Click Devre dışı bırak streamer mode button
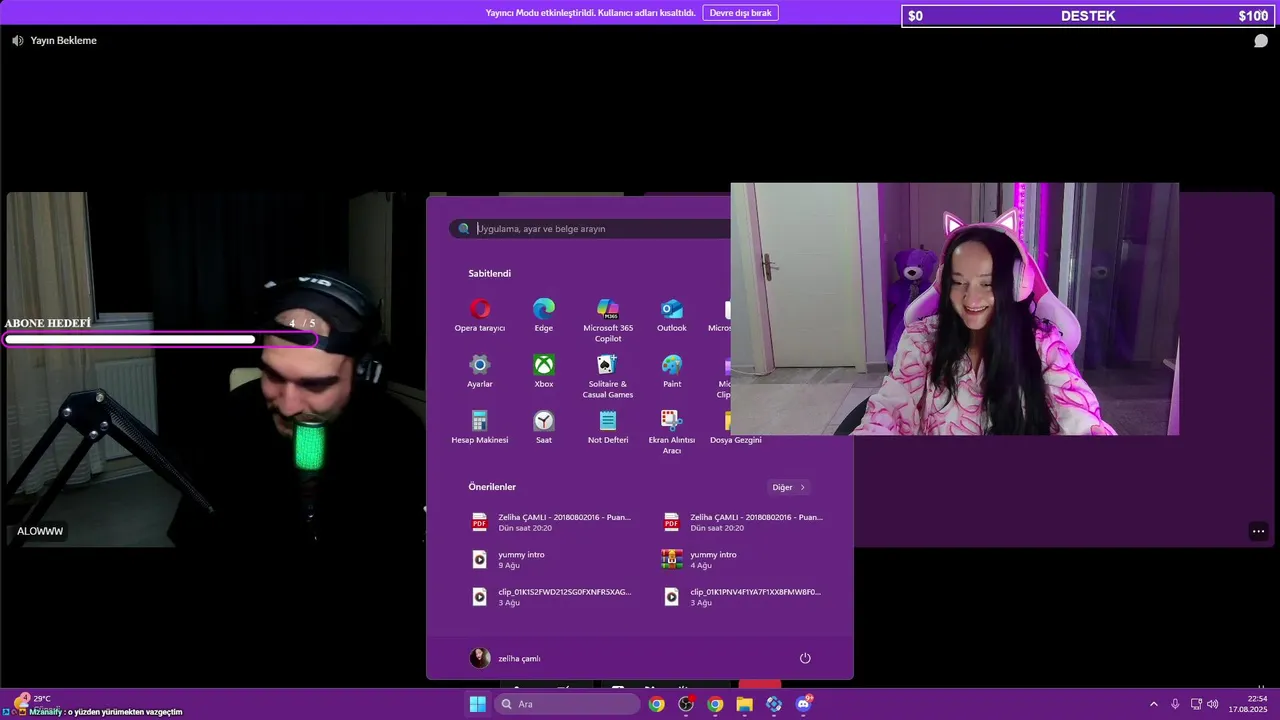1280x720 pixels. point(740,13)
